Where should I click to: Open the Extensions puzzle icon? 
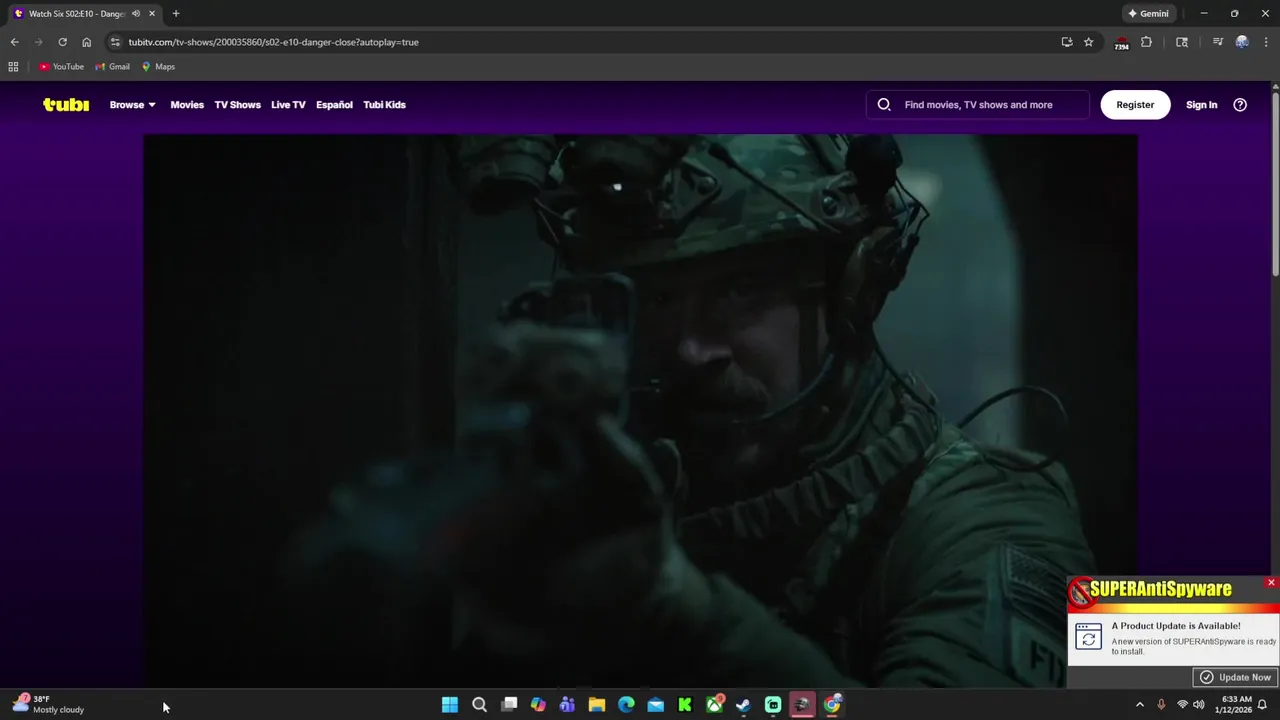tap(1147, 42)
